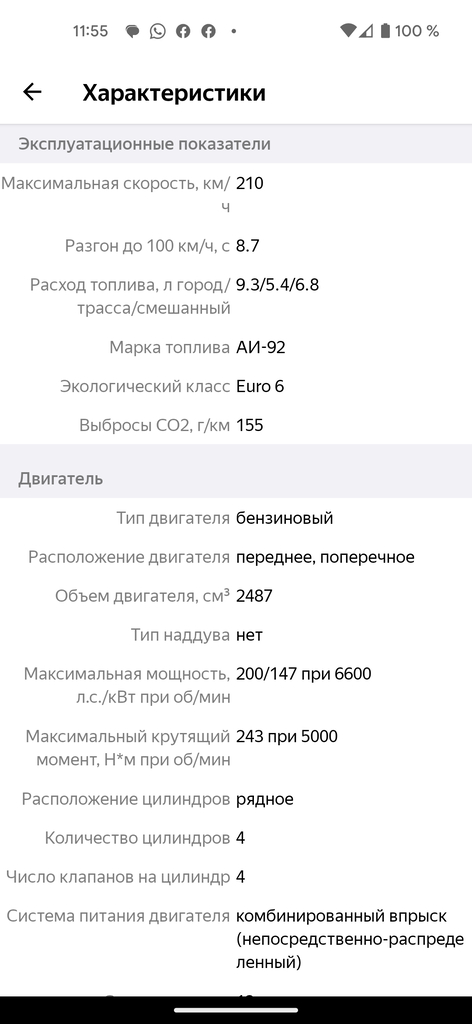This screenshot has width=472, height=1024.
Task: Tap the maximum speed value 210
Action: pos(249,184)
